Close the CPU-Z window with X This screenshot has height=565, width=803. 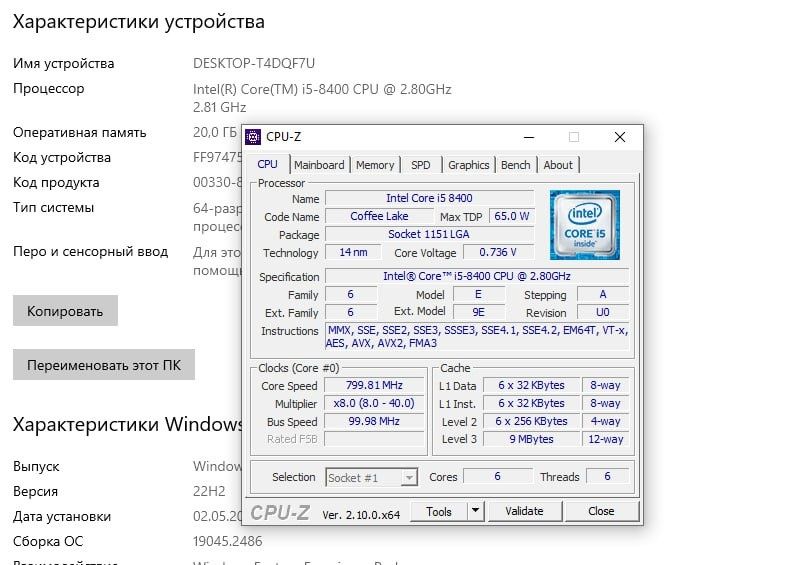point(620,137)
